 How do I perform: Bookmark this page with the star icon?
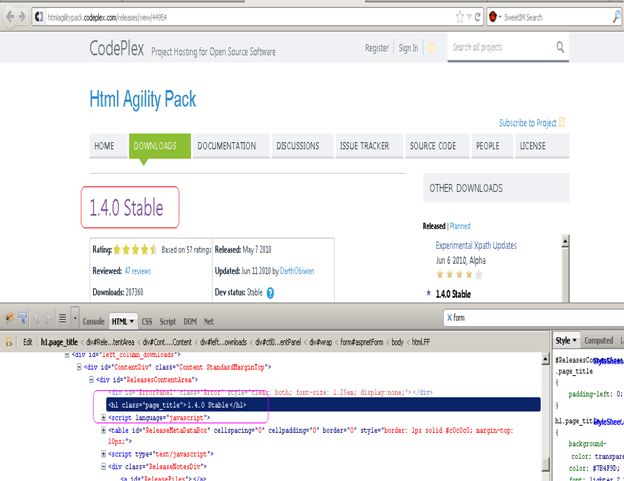pos(460,17)
